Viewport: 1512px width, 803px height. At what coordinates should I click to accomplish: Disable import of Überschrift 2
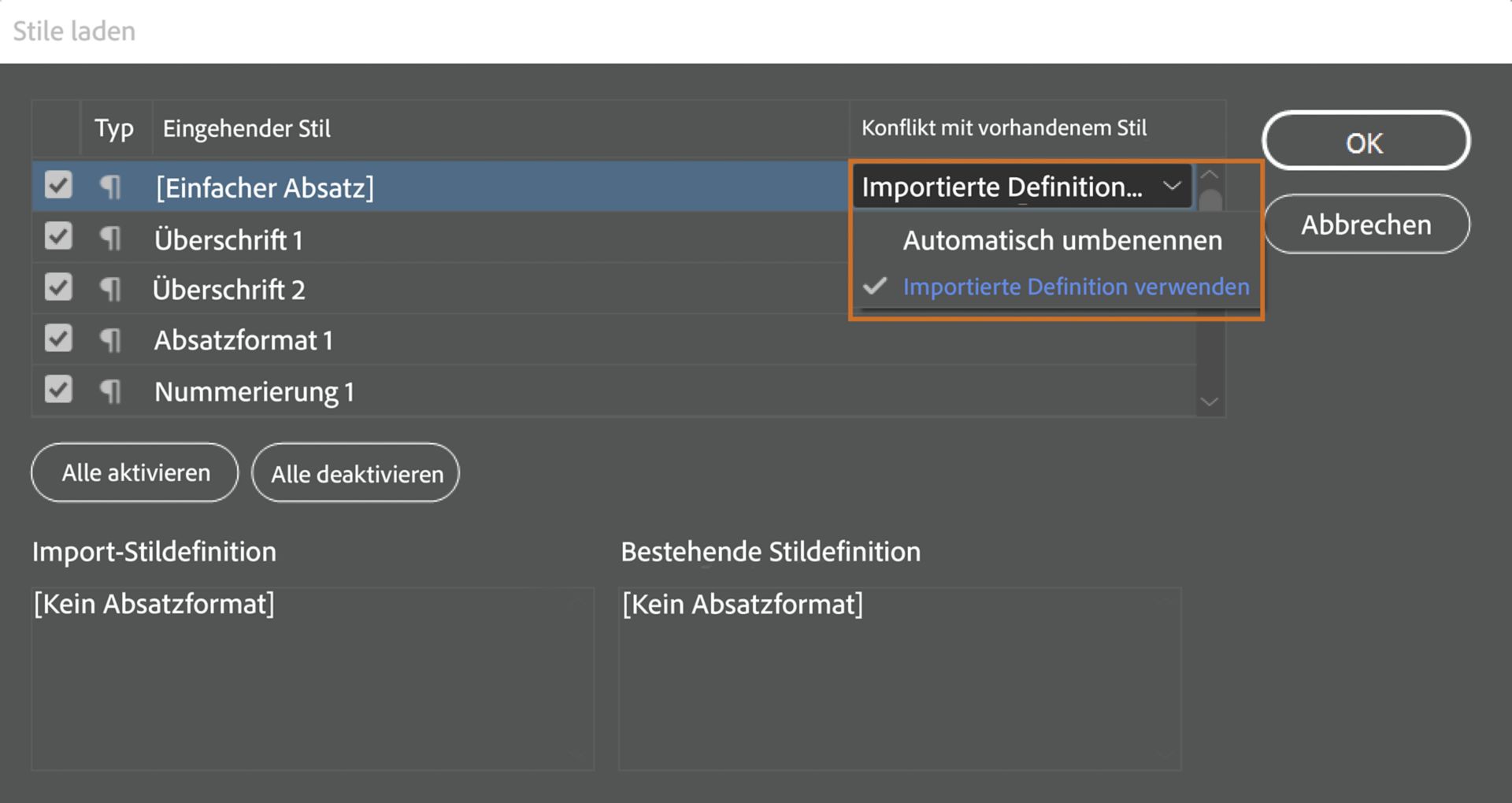click(x=57, y=287)
